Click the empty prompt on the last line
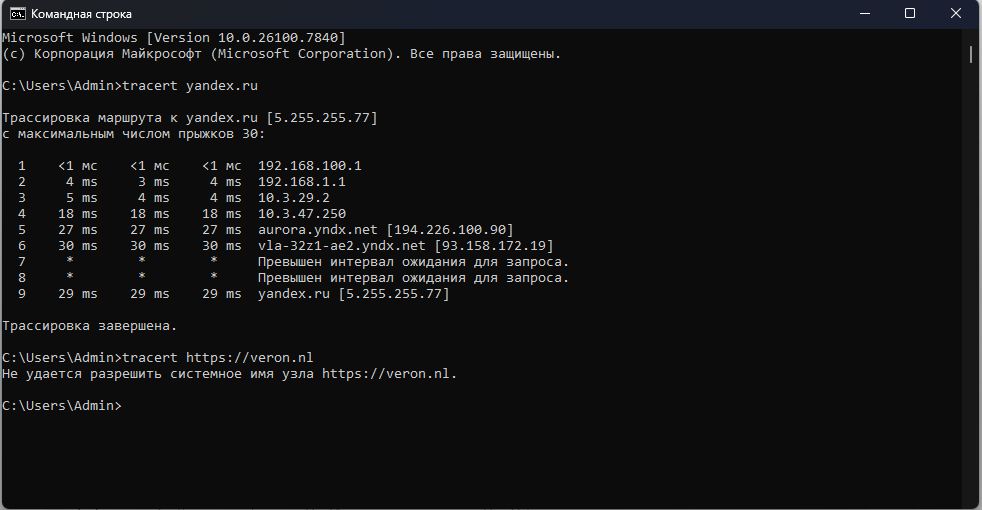 point(125,405)
